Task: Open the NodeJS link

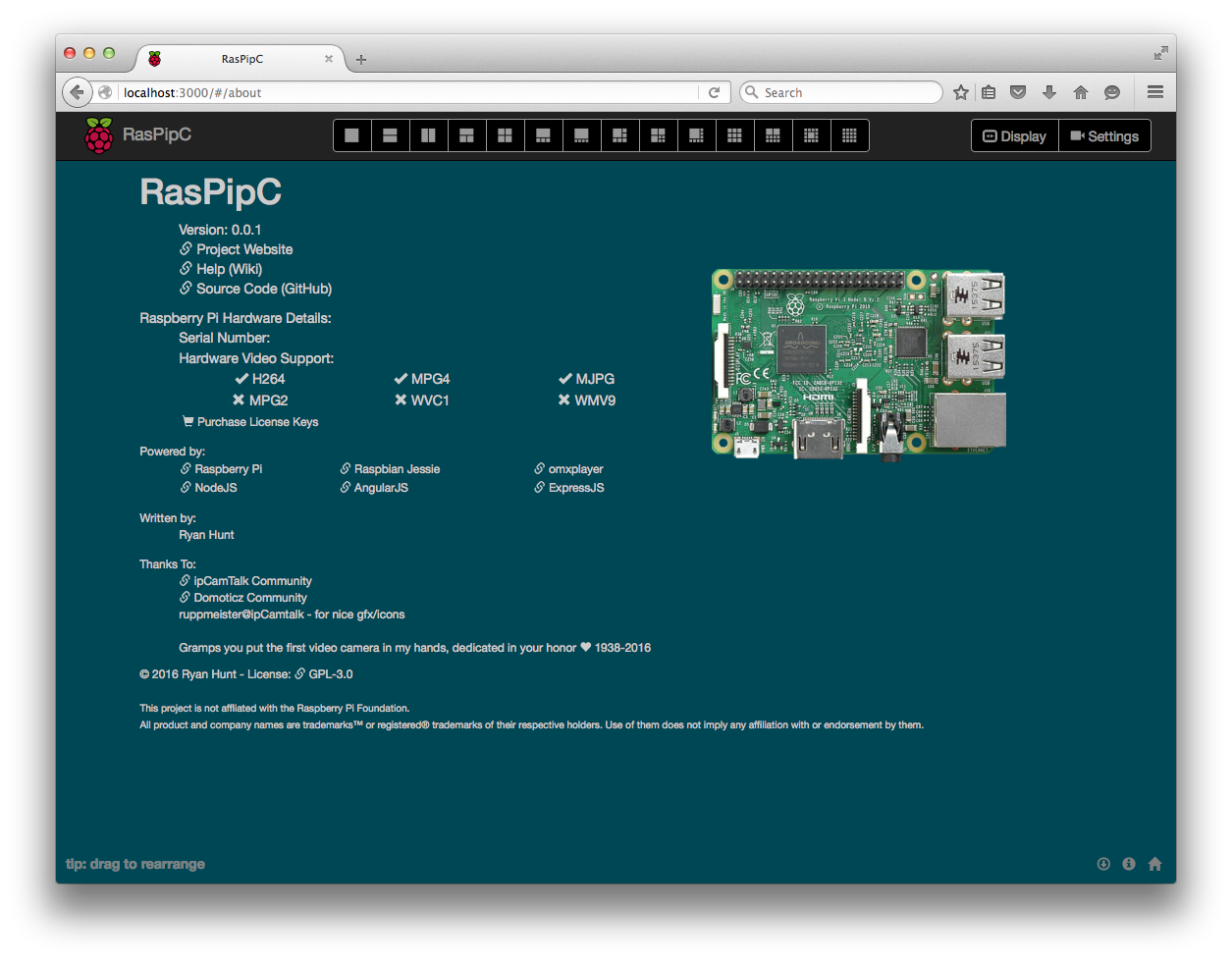Action: 208,488
